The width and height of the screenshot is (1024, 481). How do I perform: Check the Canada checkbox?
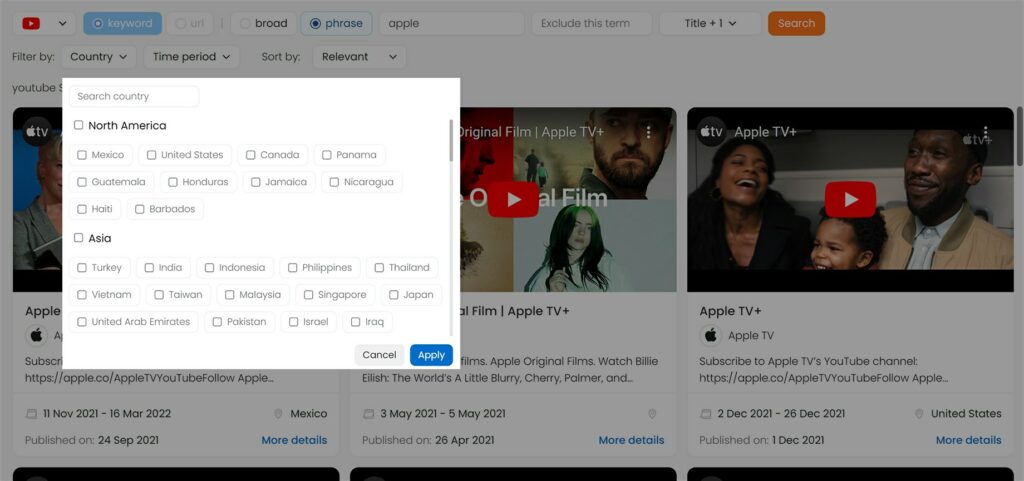point(251,155)
